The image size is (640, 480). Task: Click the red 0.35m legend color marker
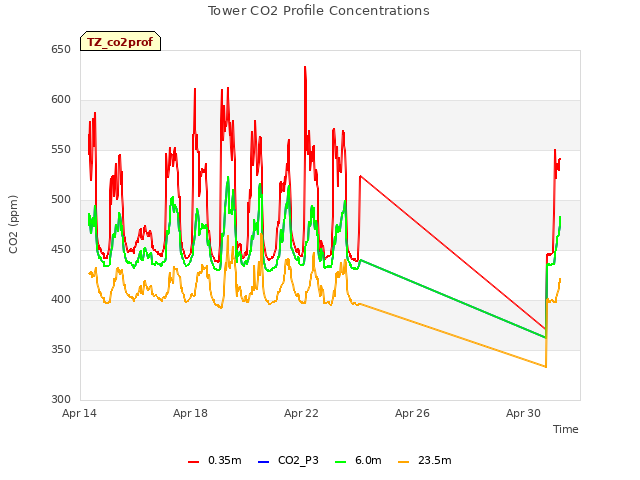tap(193, 462)
